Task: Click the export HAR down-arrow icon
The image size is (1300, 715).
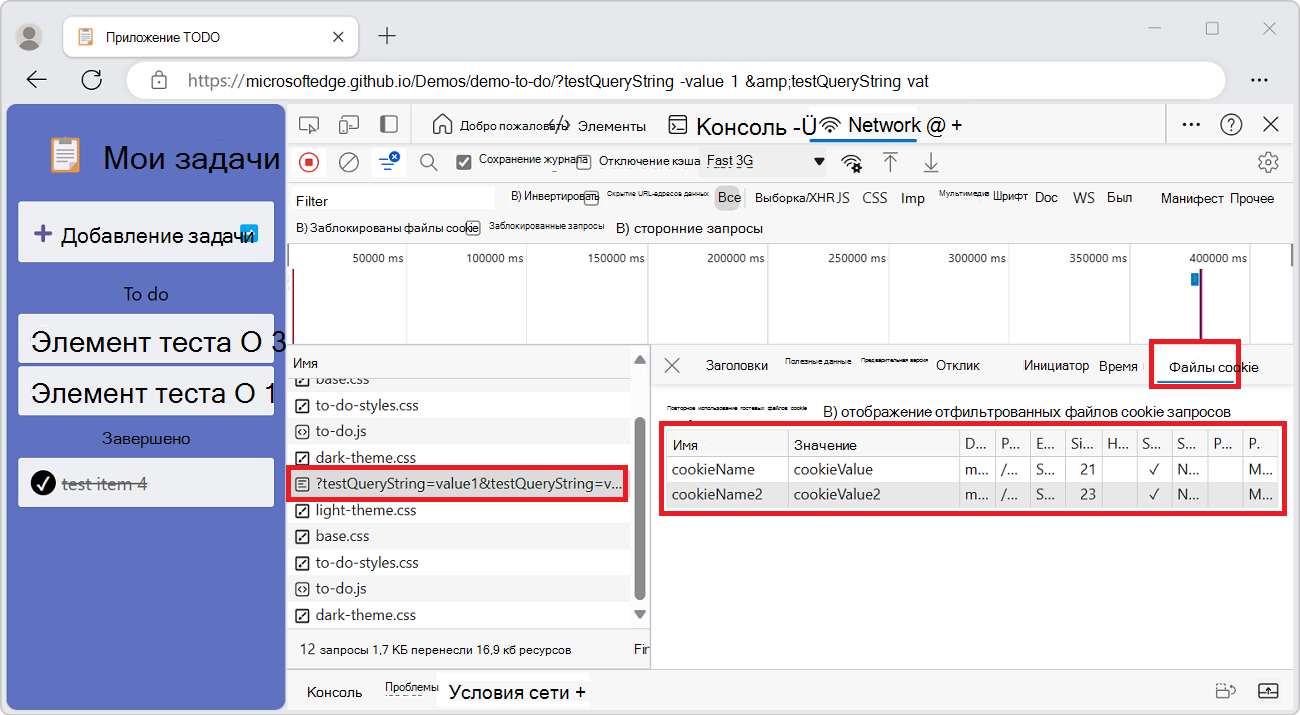Action: point(931,162)
